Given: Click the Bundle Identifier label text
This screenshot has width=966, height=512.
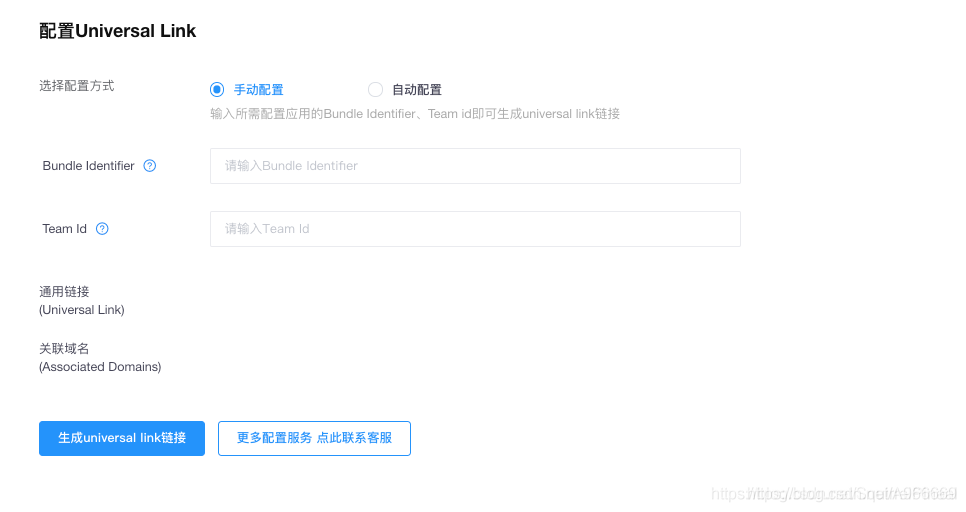Looking at the screenshot, I should pyautogui.click(x=88, y=166).
